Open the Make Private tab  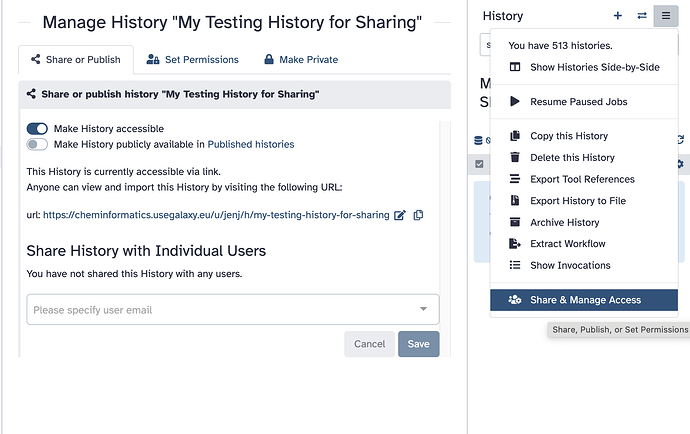click(x=301, y=59)
